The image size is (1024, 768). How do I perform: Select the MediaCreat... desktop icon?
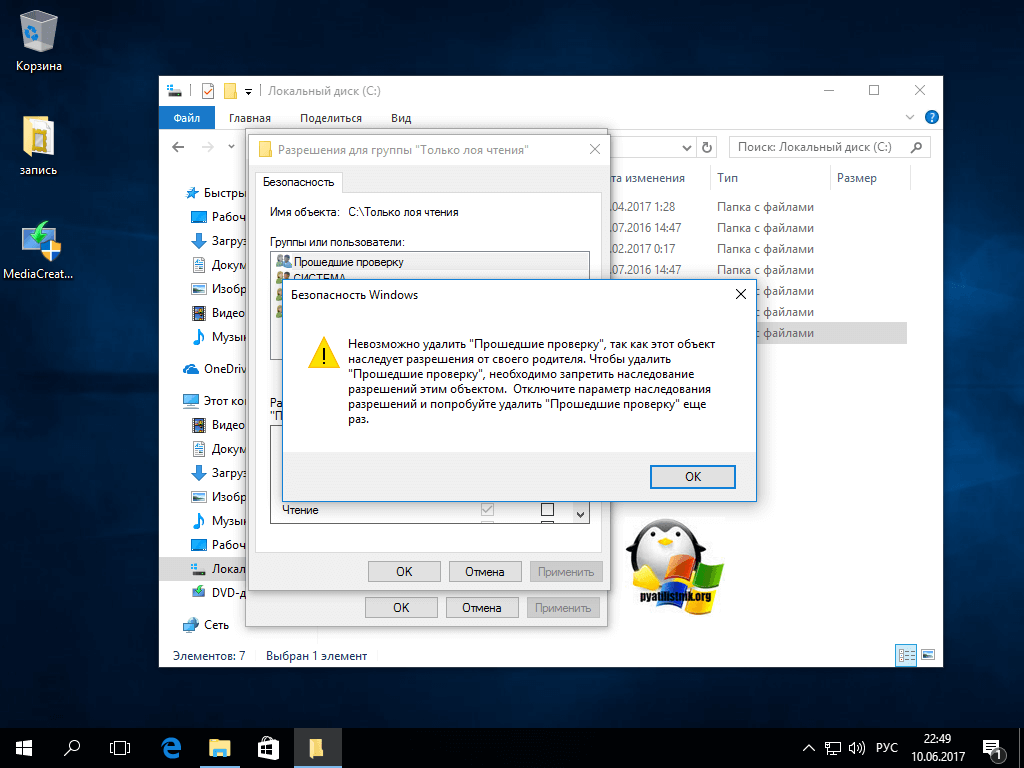(x=39, y=250)
